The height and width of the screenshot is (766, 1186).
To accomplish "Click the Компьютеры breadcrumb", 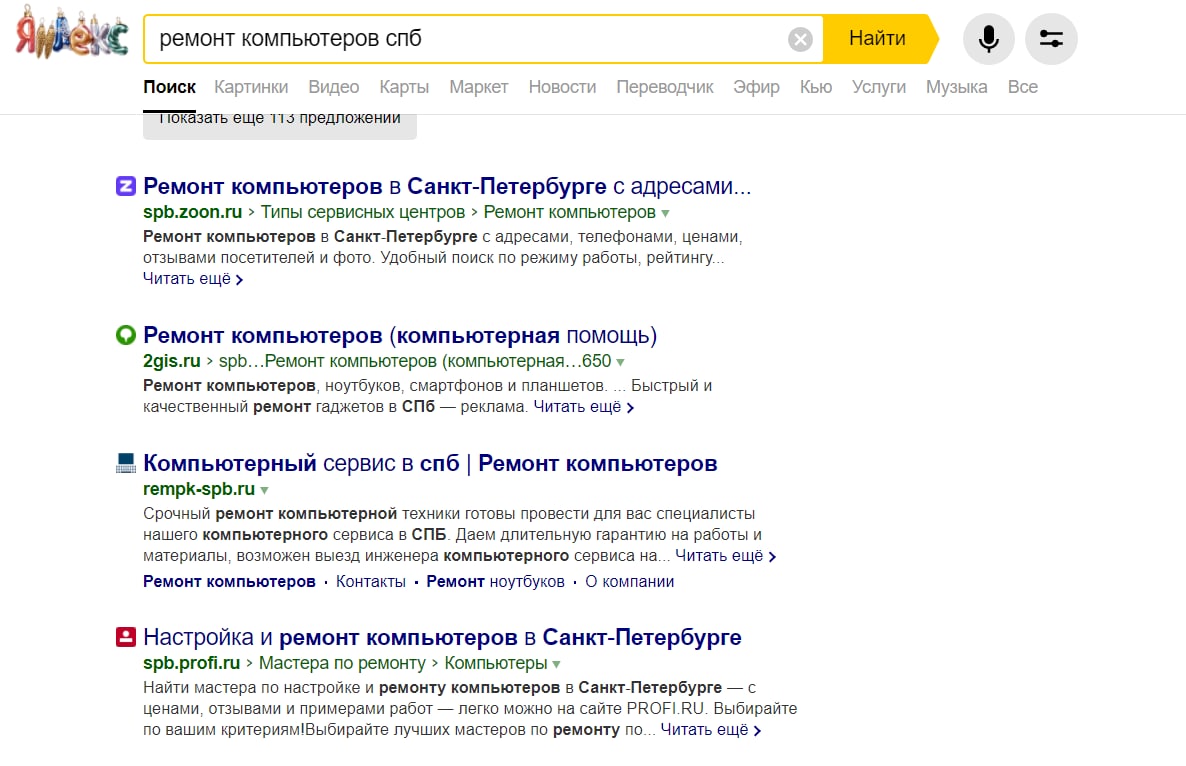I will pyautogui.click(x=495, y=662).
